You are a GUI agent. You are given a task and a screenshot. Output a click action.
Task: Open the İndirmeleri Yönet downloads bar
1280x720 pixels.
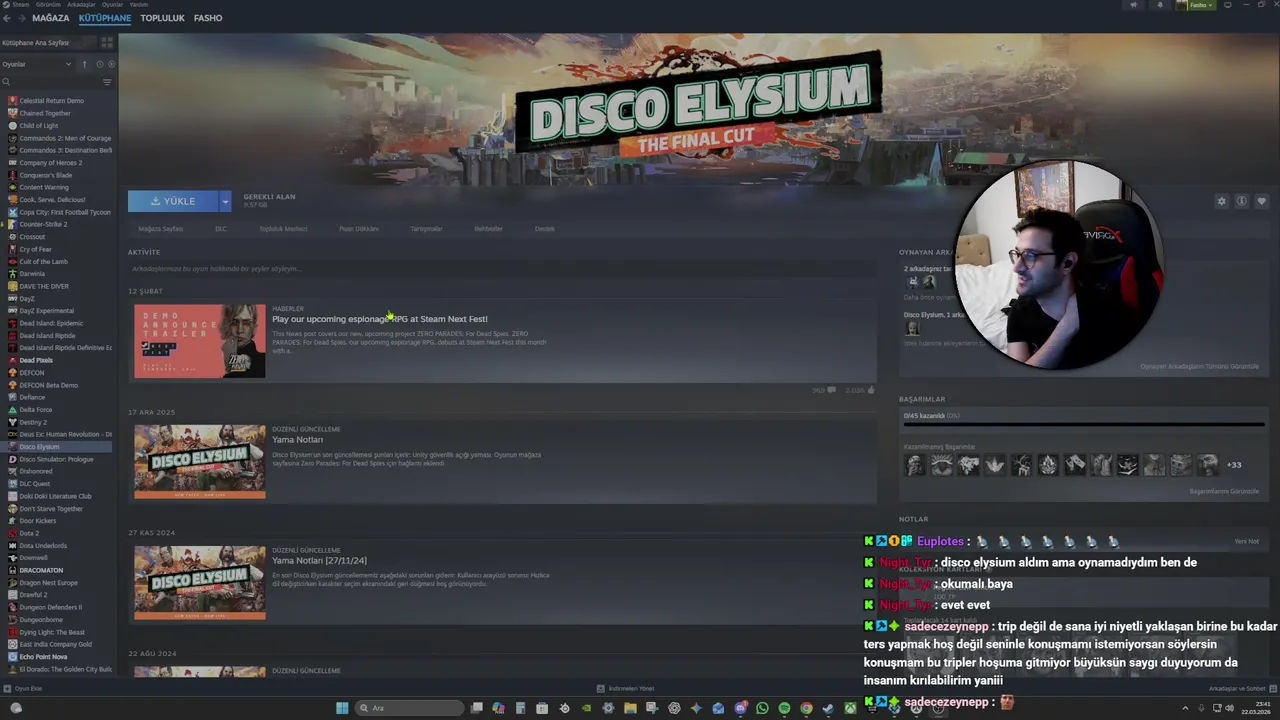(625, 688)
